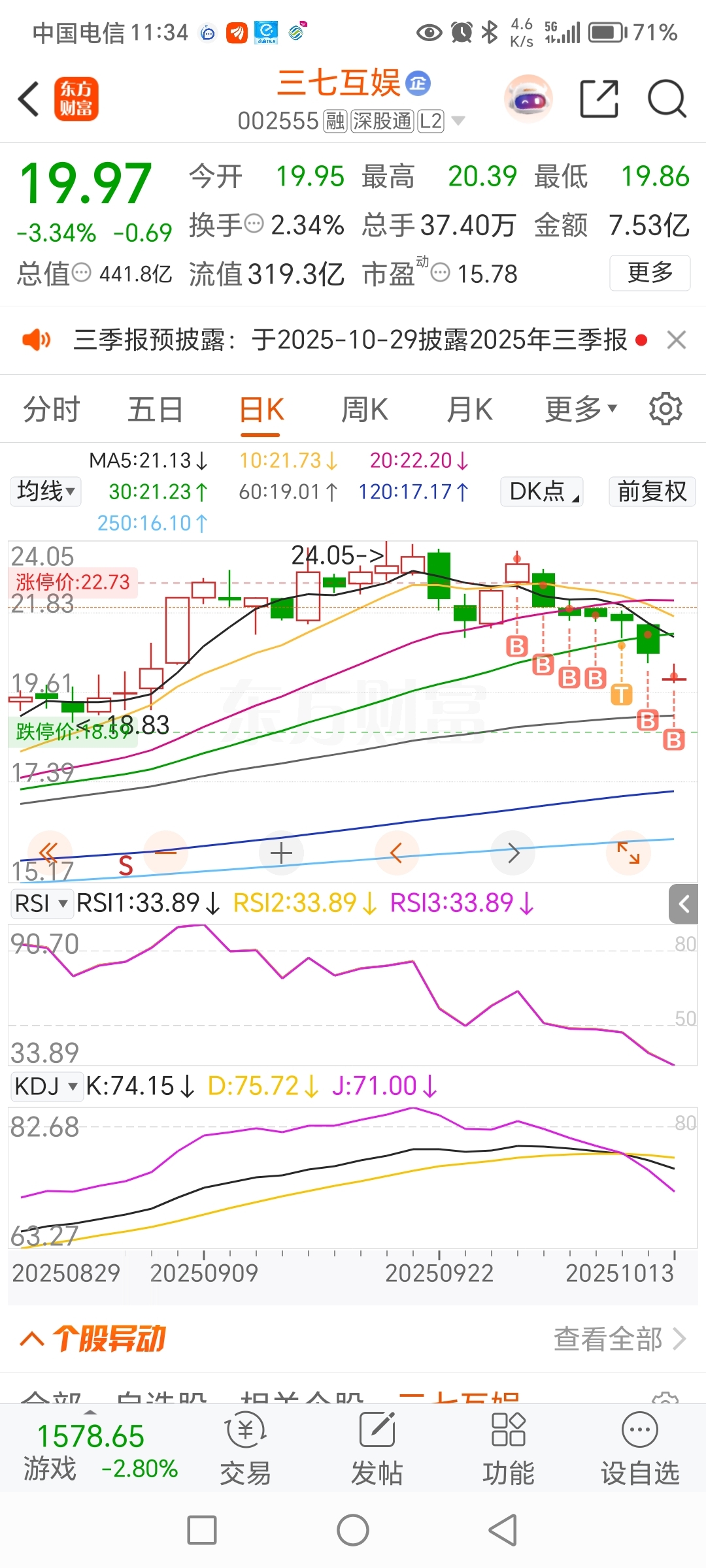
Task: Tap the 融 margin tag
Action: click(x=335, y=121)
